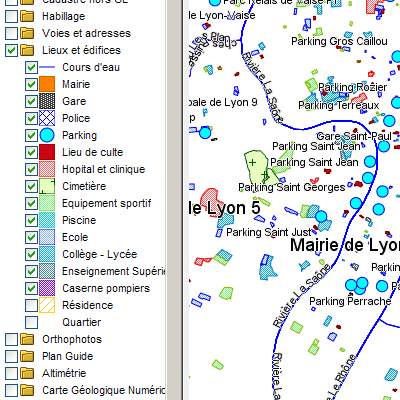Click the pink Hopital et clinique symbol
The height and width of the screenshot is (400, 400).
(47, 169)
